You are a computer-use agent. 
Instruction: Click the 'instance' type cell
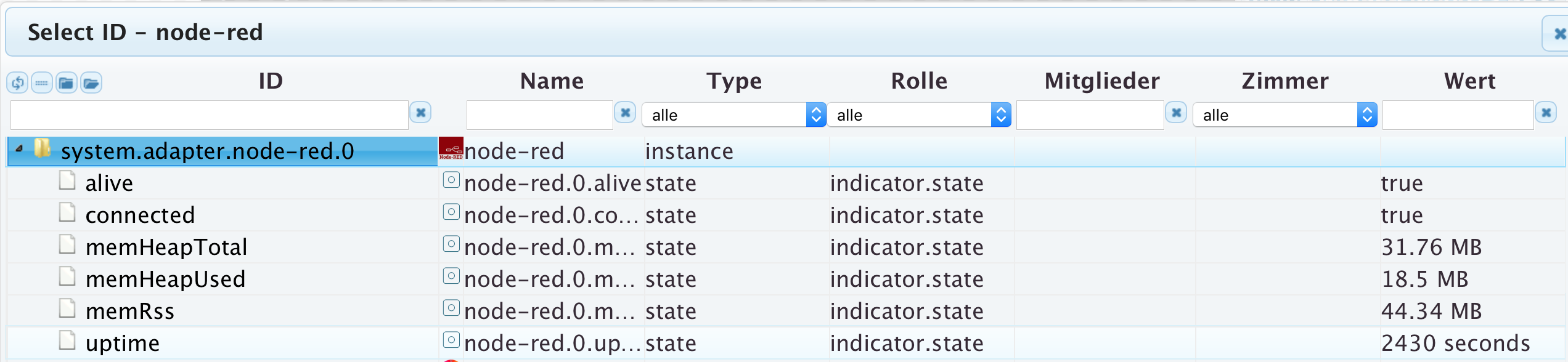689,151
